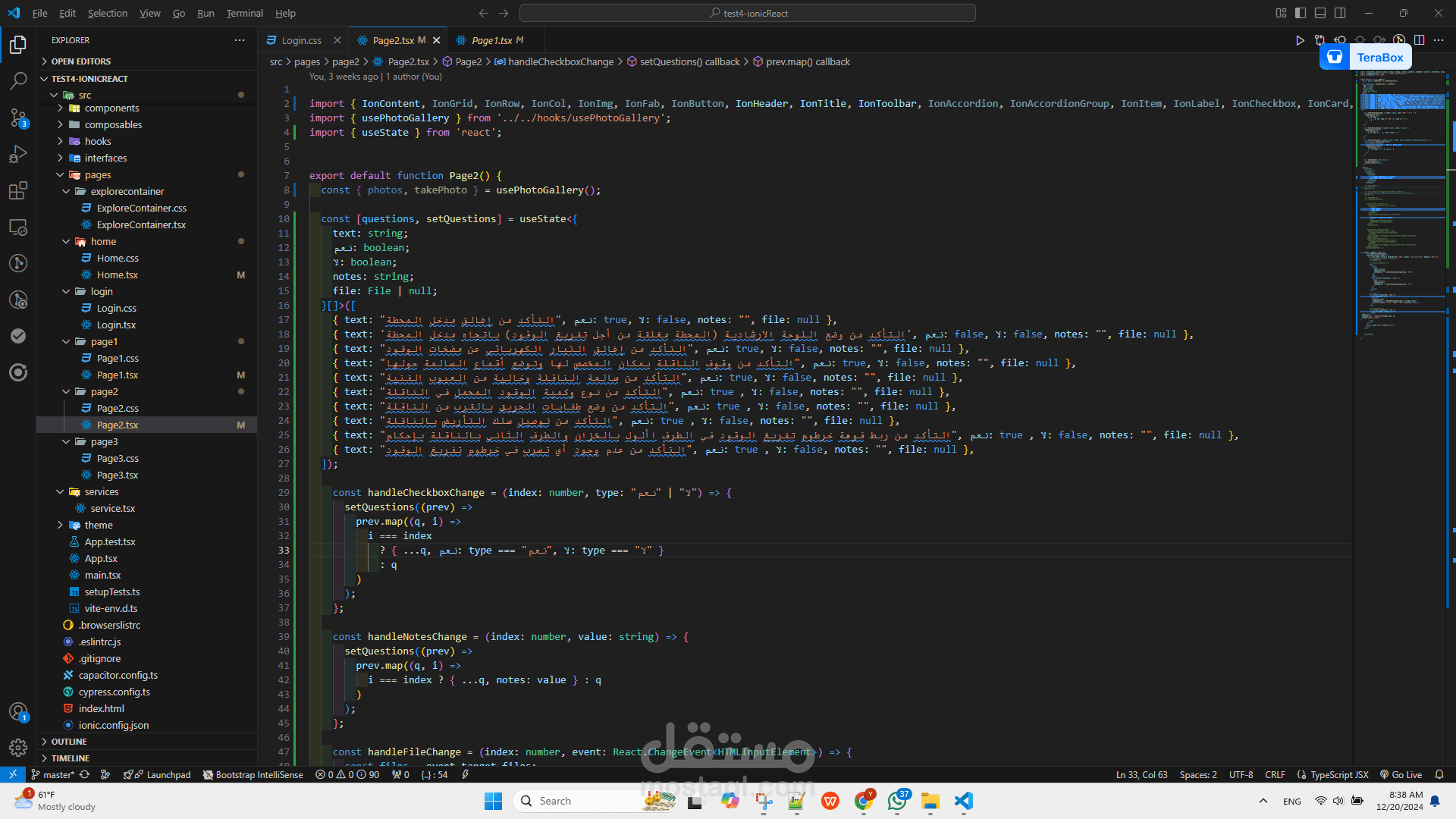This screenshot has height=819, width=1456.
Task: Click the Launchpad status bar item
Action: [168, 774]
